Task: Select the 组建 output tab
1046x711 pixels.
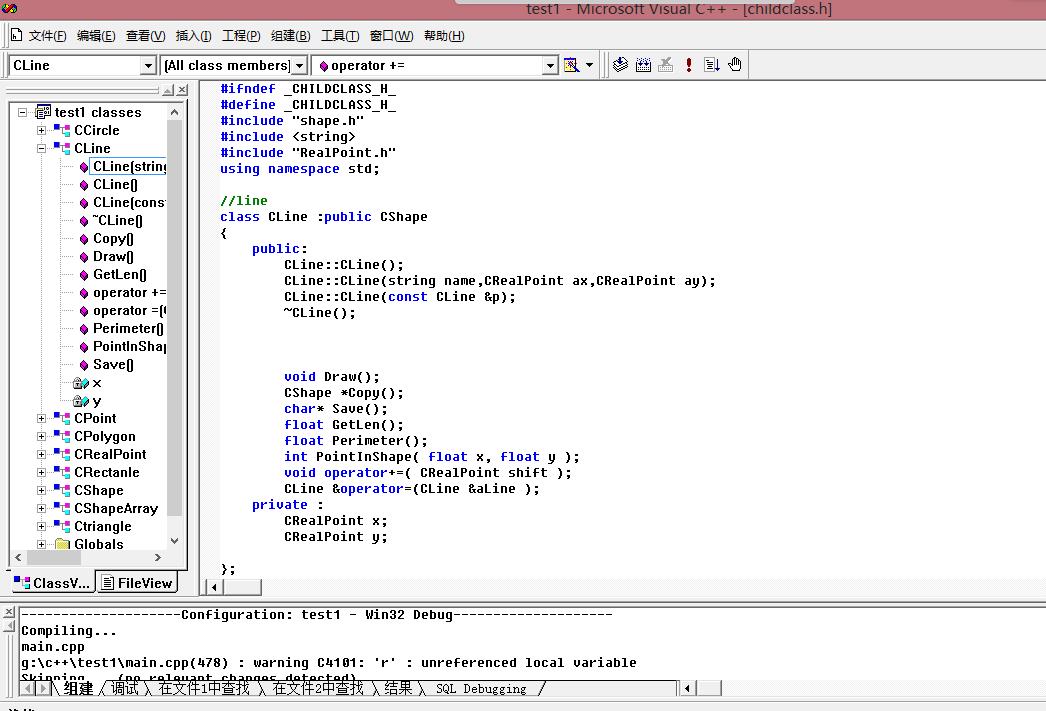Action: [78, 688]
